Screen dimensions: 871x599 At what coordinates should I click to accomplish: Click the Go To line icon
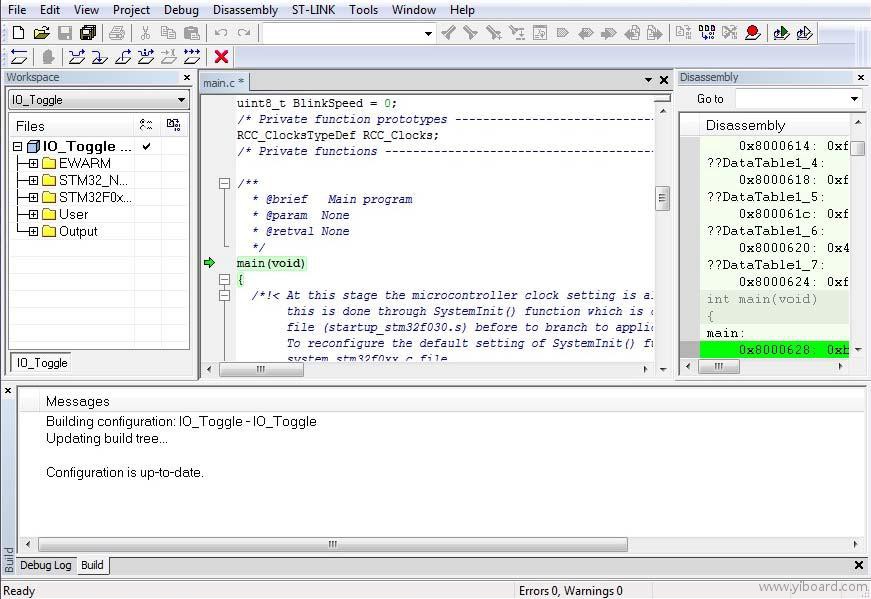[540, 33]
